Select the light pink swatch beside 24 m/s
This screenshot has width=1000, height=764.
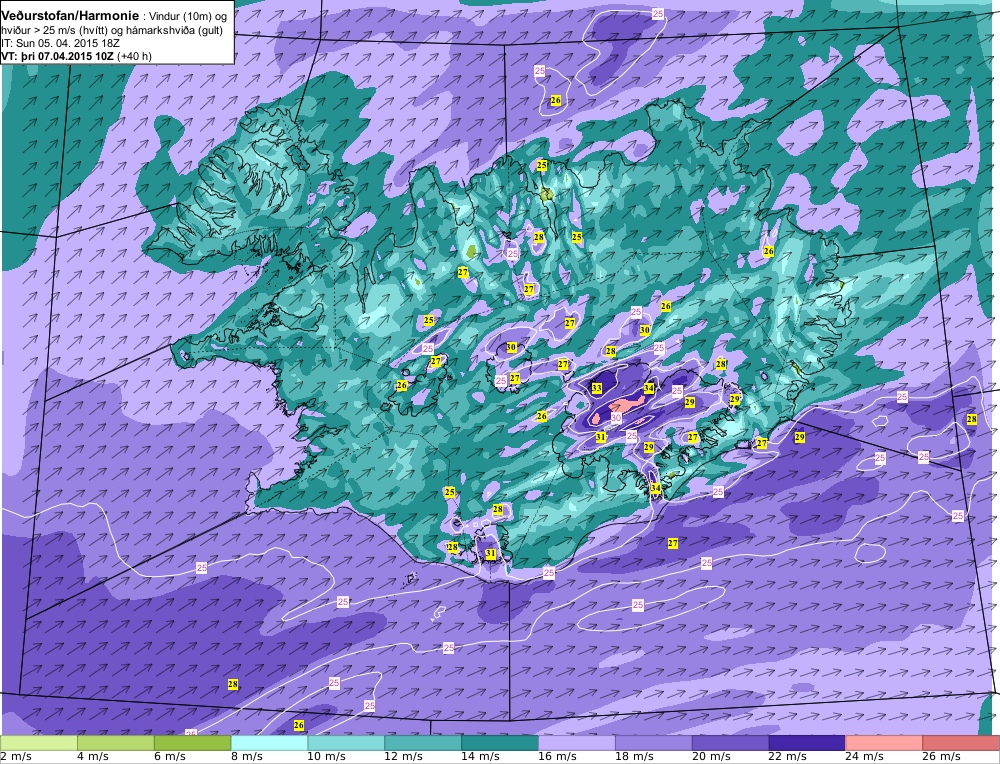coord(883,743)
